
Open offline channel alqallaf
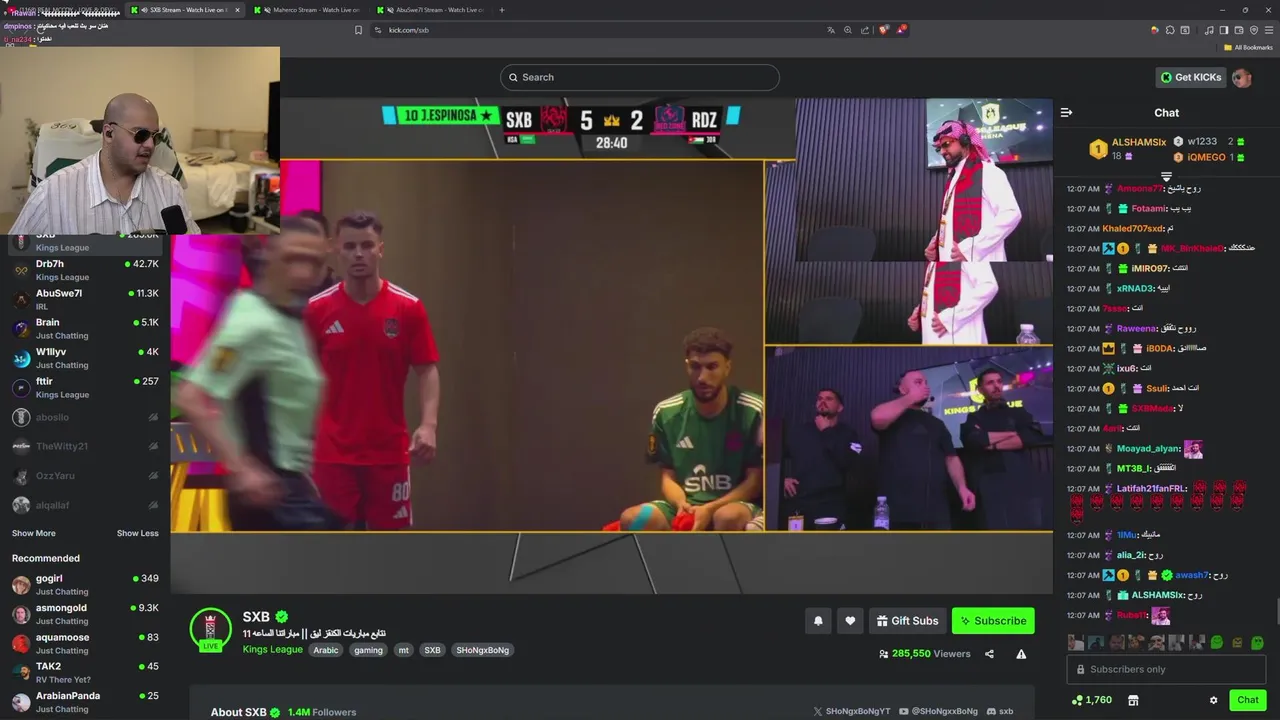pyautogui.click(x=85, y=505)
